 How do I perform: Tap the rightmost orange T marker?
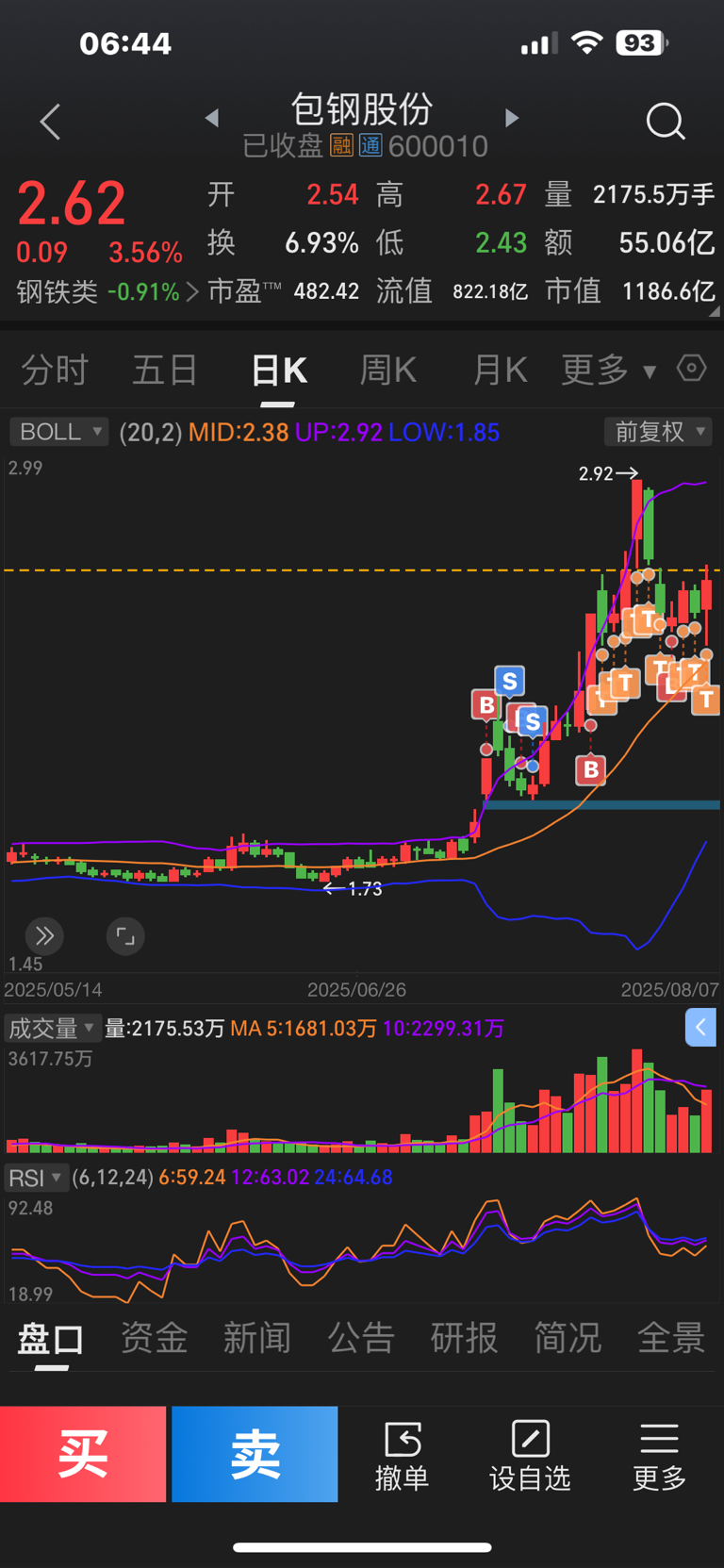point(706,699)
